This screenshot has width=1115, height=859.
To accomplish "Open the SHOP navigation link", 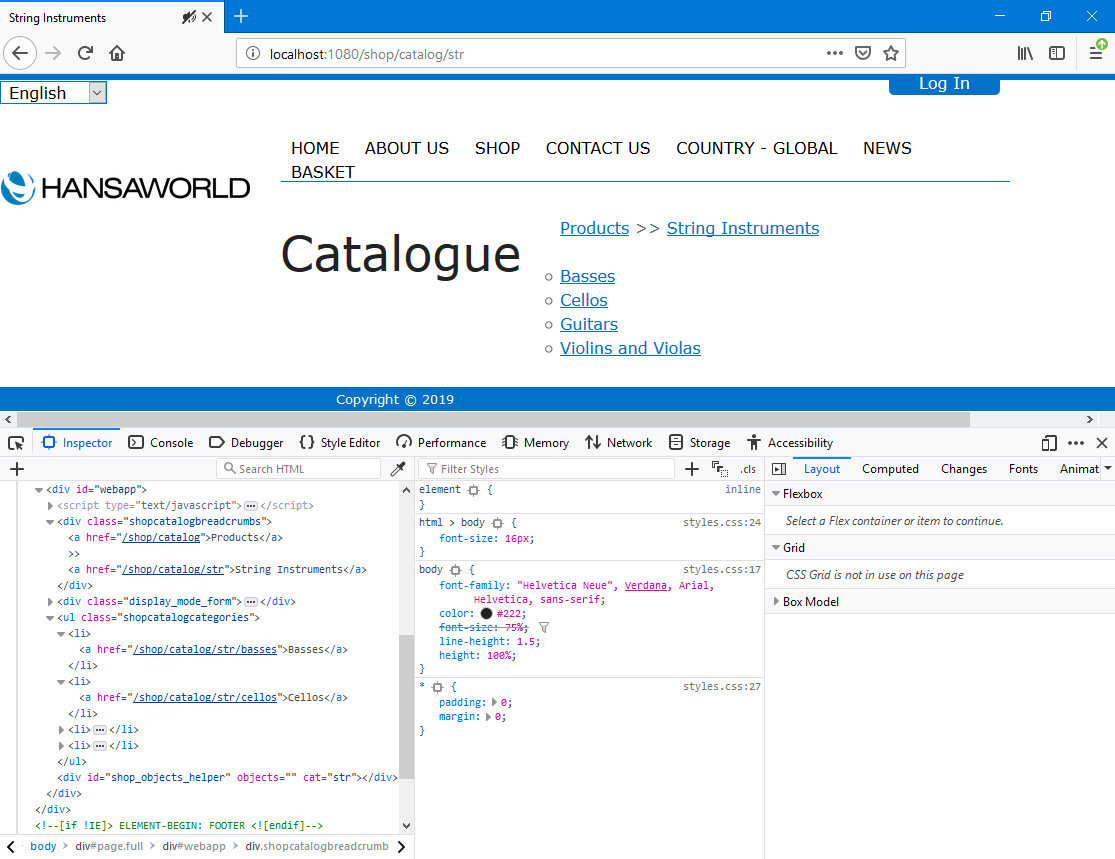I will [x=497, y=148].
